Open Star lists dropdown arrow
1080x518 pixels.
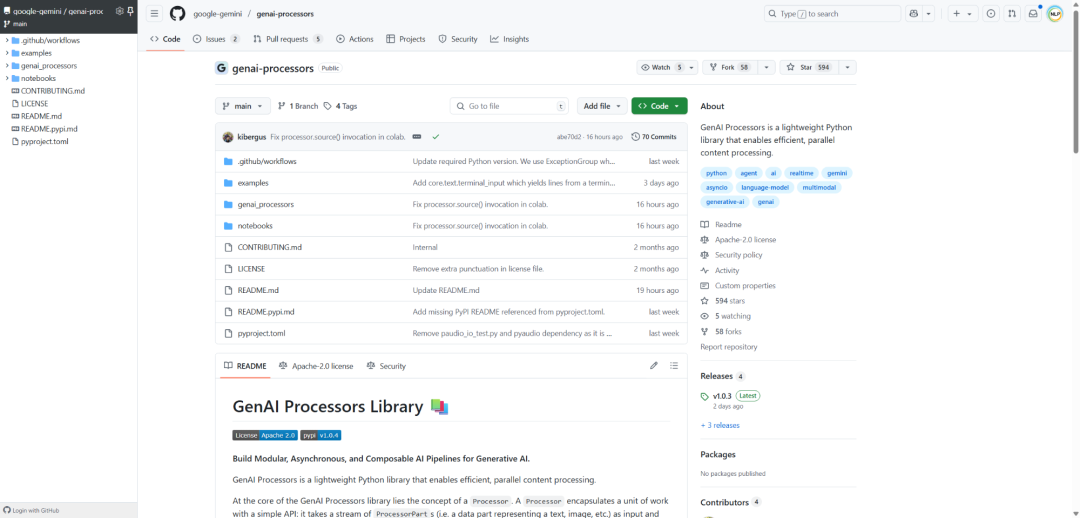click(x=848, y=68)
